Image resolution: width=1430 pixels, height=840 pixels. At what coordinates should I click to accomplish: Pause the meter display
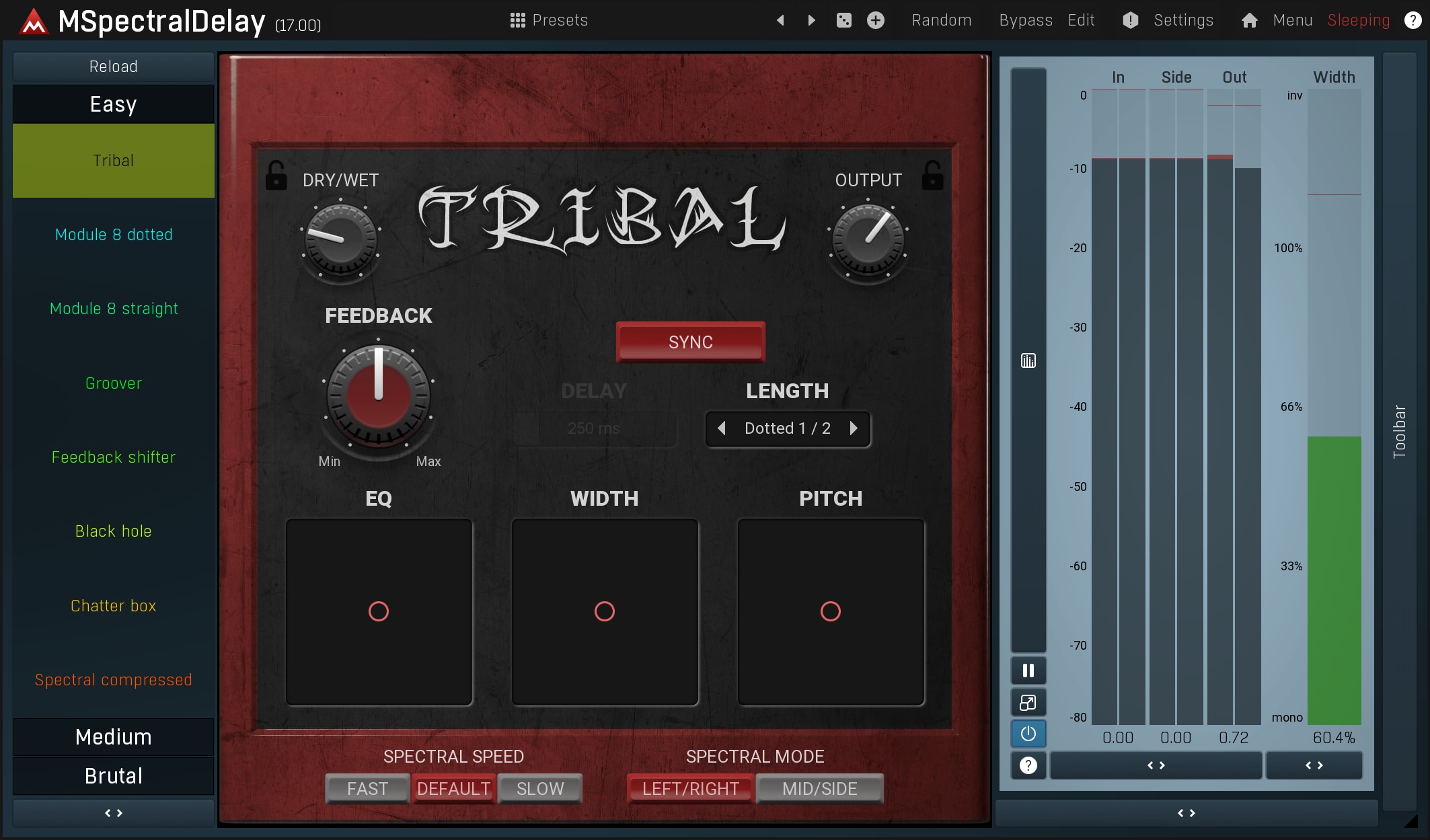(x=1028, y=671)
